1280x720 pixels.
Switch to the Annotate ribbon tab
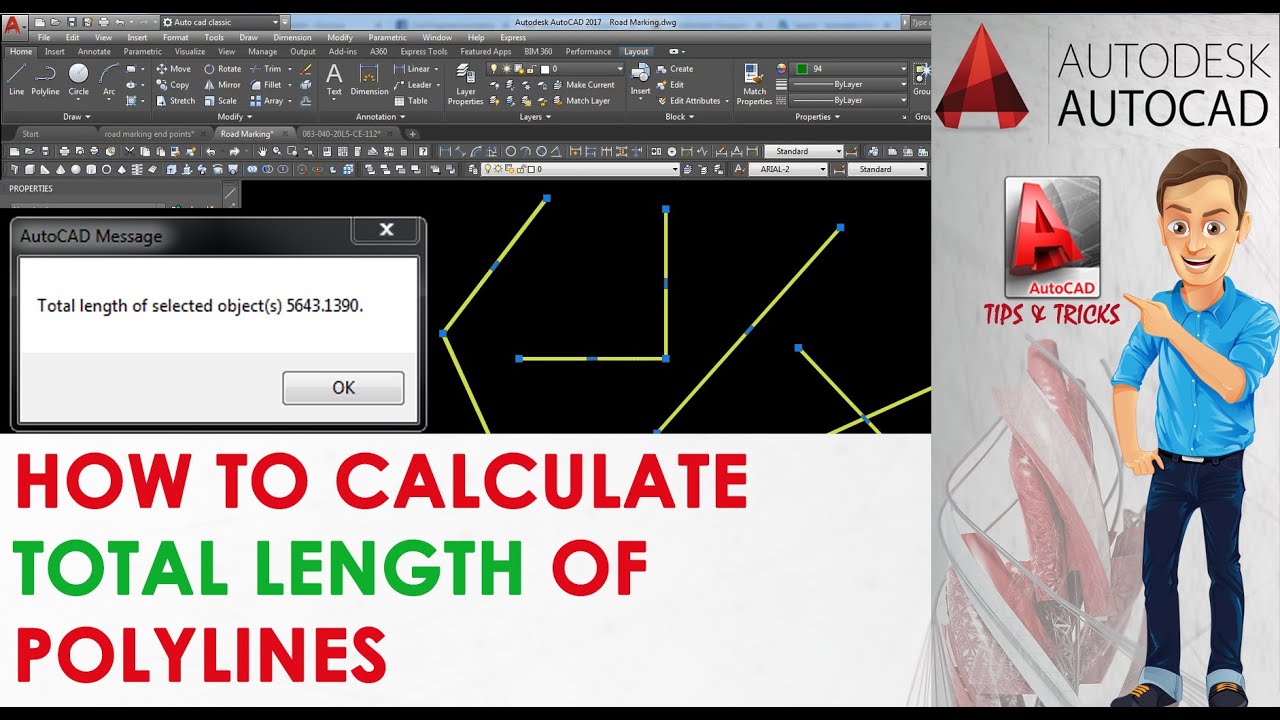pos(94,52)
